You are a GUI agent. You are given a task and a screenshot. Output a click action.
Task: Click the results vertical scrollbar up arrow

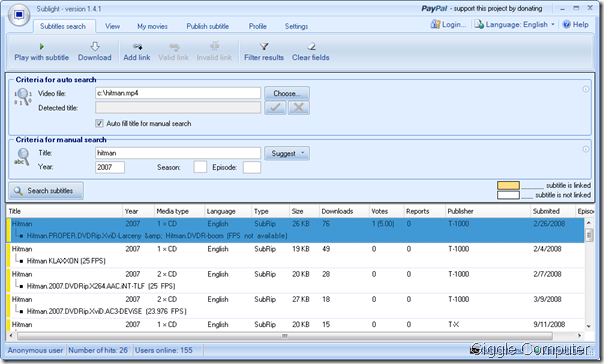coord(589,223)
